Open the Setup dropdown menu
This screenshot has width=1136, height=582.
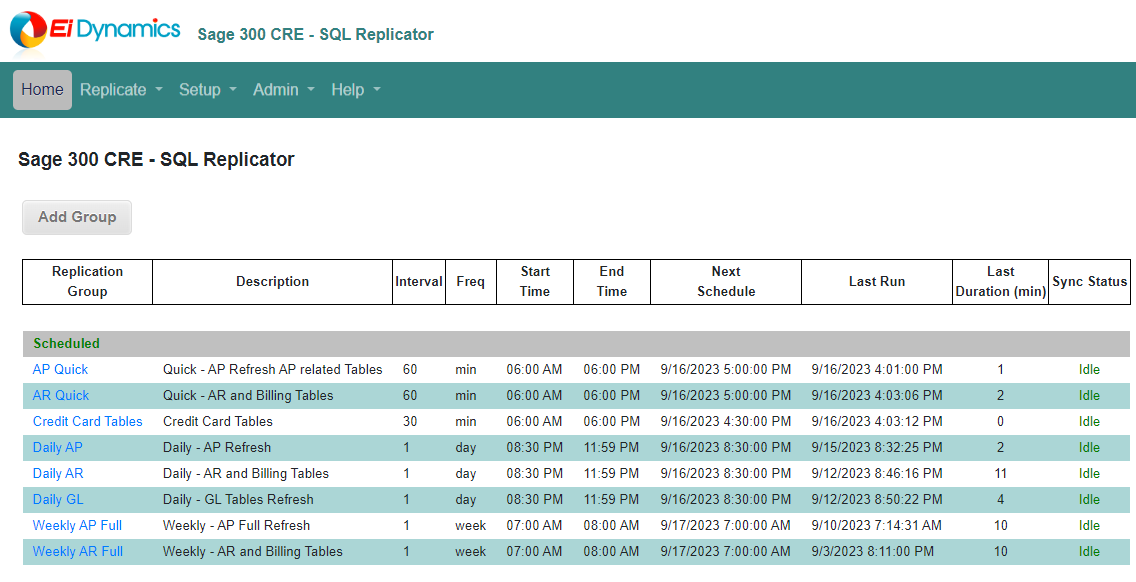click(207, 90)
